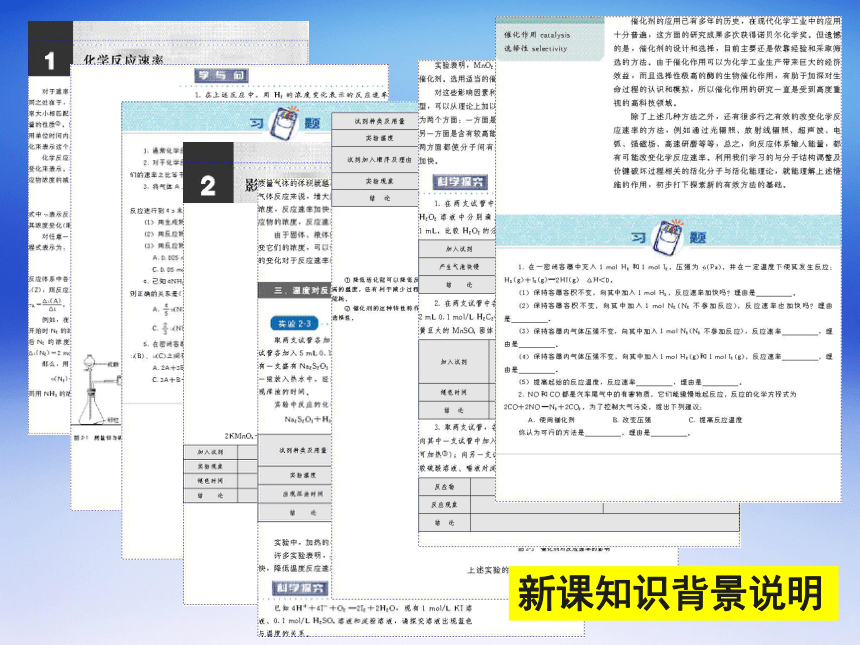
Task: Click the 选择性 selectivity term
Action: (x=535, y=48)
